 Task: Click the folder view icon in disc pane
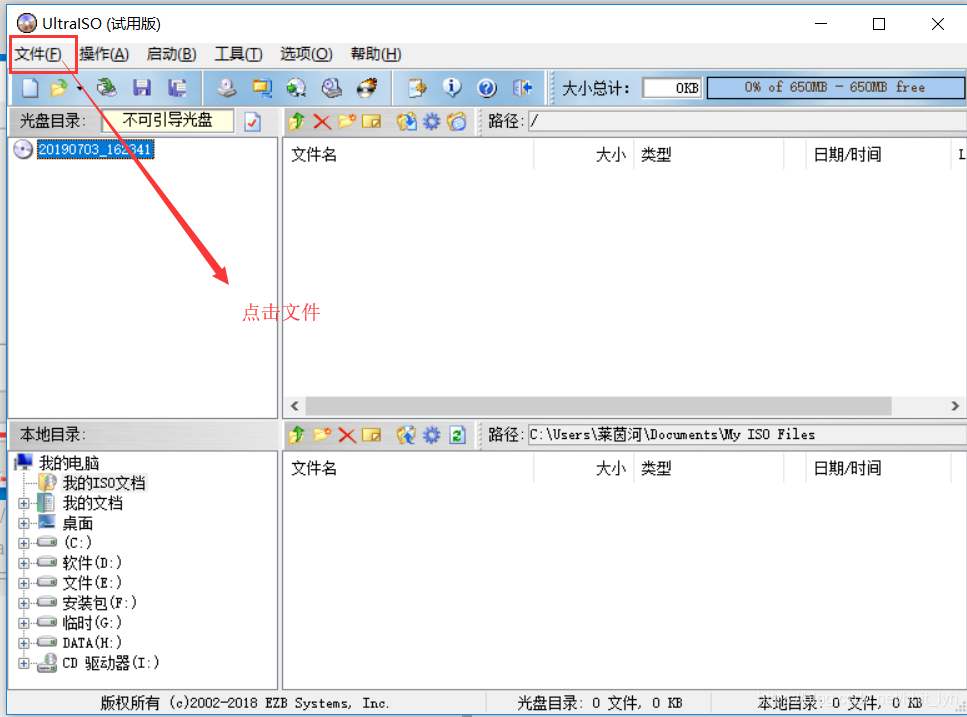(x=457, y=121)
